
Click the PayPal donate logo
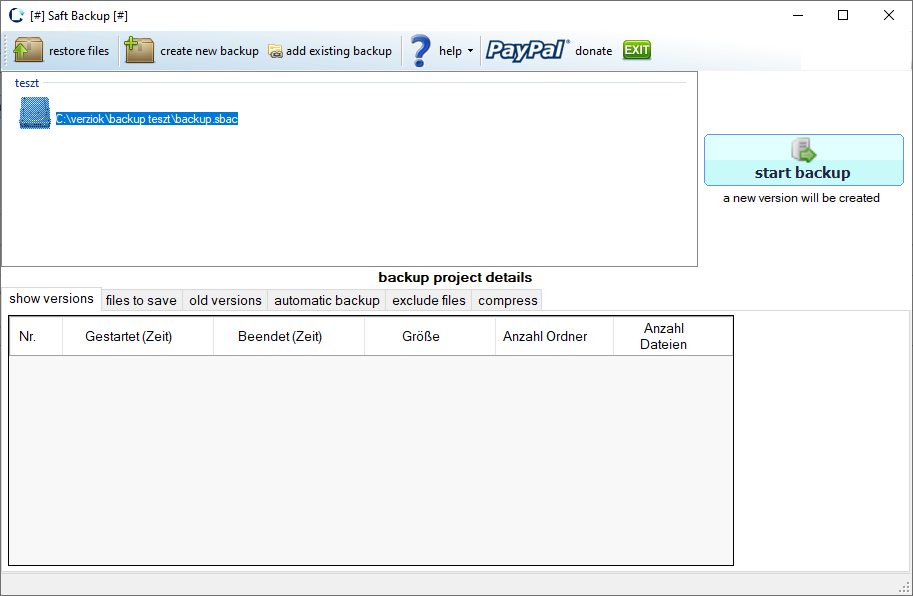tap(527, 50)
